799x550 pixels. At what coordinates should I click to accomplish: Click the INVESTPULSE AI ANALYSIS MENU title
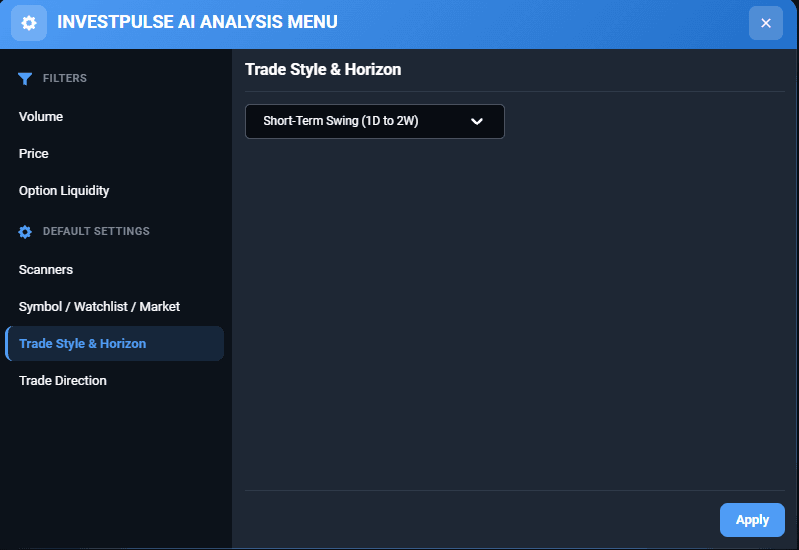(x=197, y=22)
